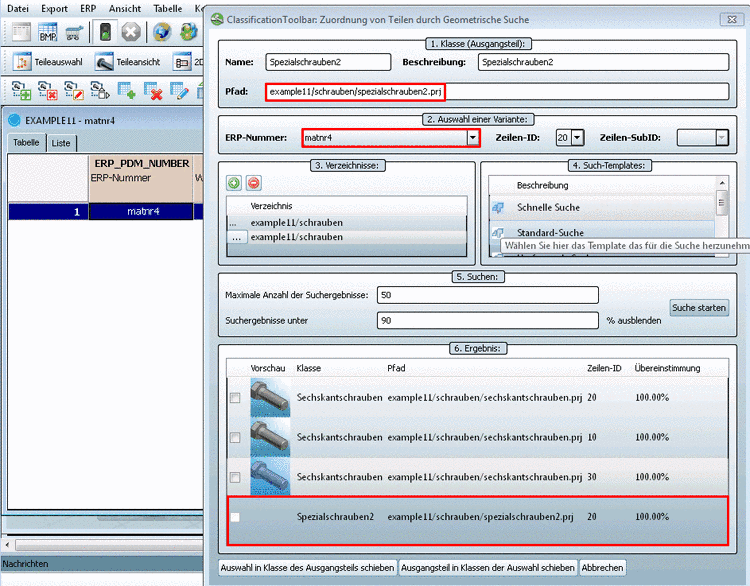Click the Standard-Suche template icon
Image resolution: width=750 pixels, height=586 pixels.
point(497,232)
